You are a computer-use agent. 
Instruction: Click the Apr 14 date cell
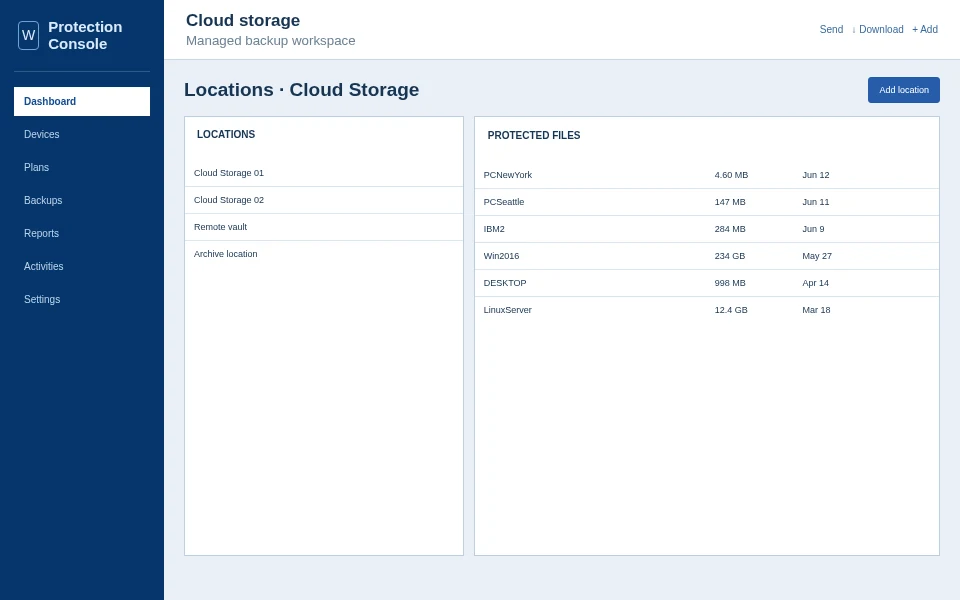click(816, 283)
